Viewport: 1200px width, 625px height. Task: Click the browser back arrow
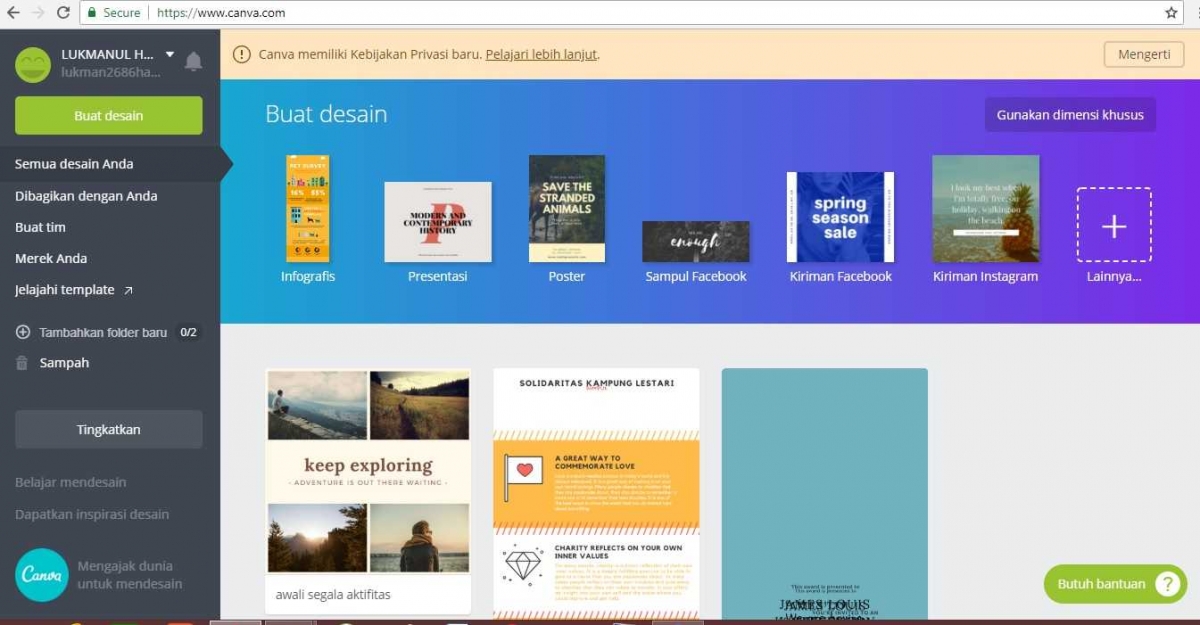click(x=13, y=13)
